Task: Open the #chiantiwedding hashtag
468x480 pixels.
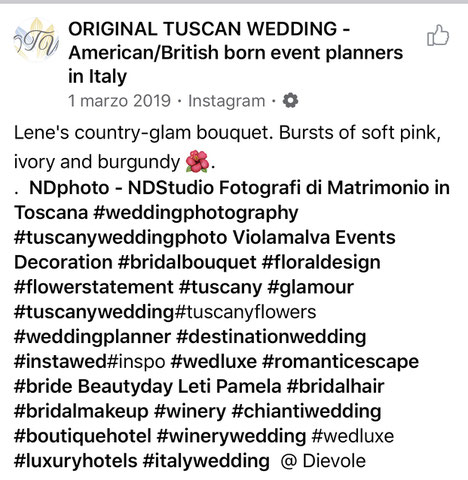Action: click(306, 412)
